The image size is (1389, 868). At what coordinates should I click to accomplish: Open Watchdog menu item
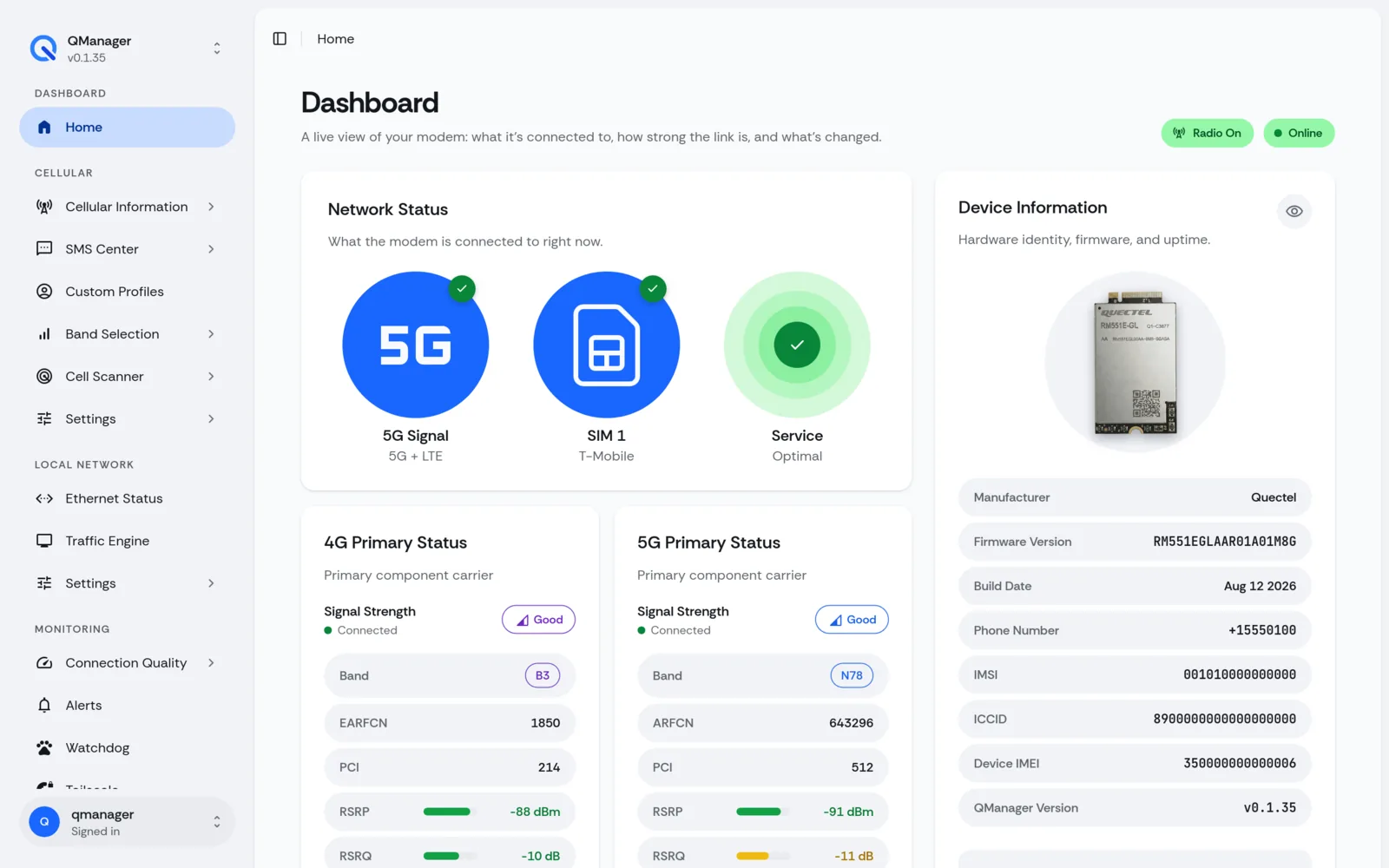pos(128,747)
